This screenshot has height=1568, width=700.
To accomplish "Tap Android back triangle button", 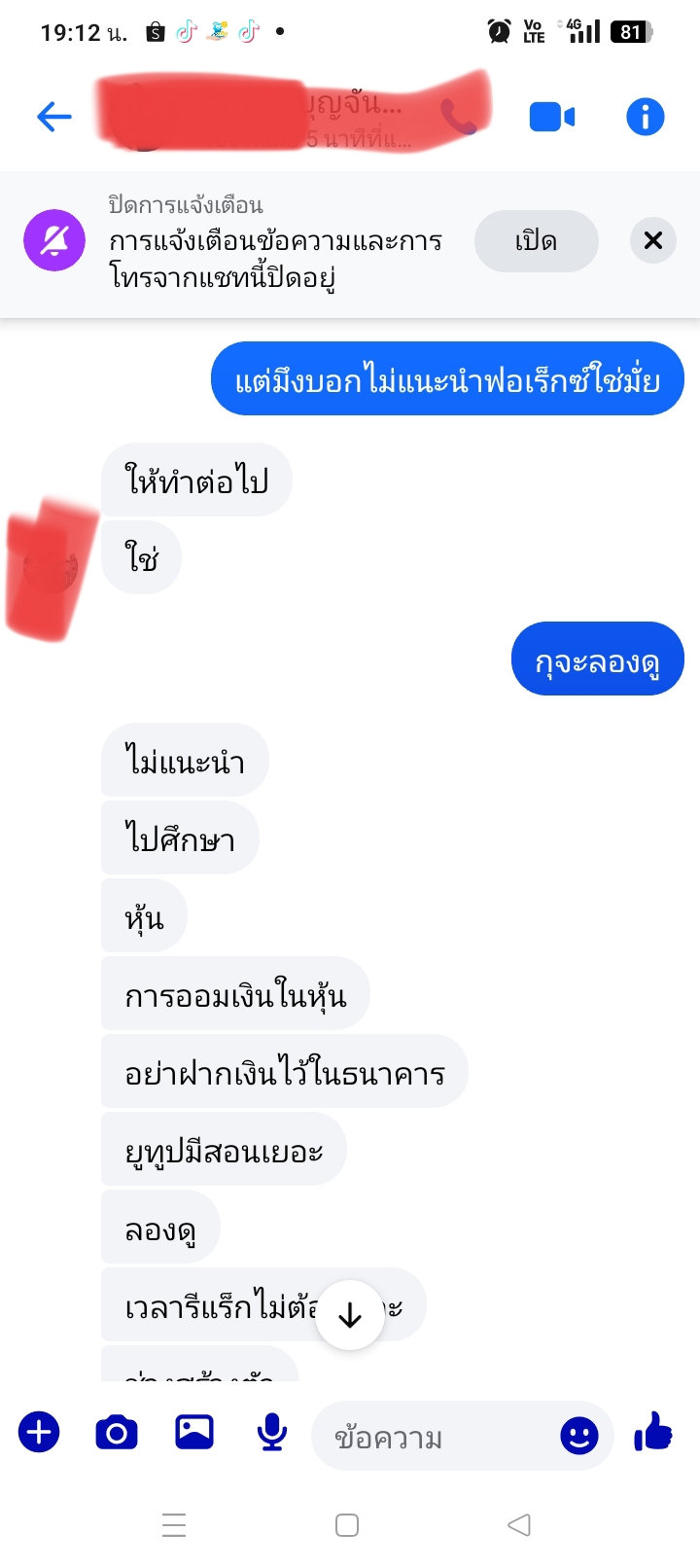I will tap(520, 1525).
